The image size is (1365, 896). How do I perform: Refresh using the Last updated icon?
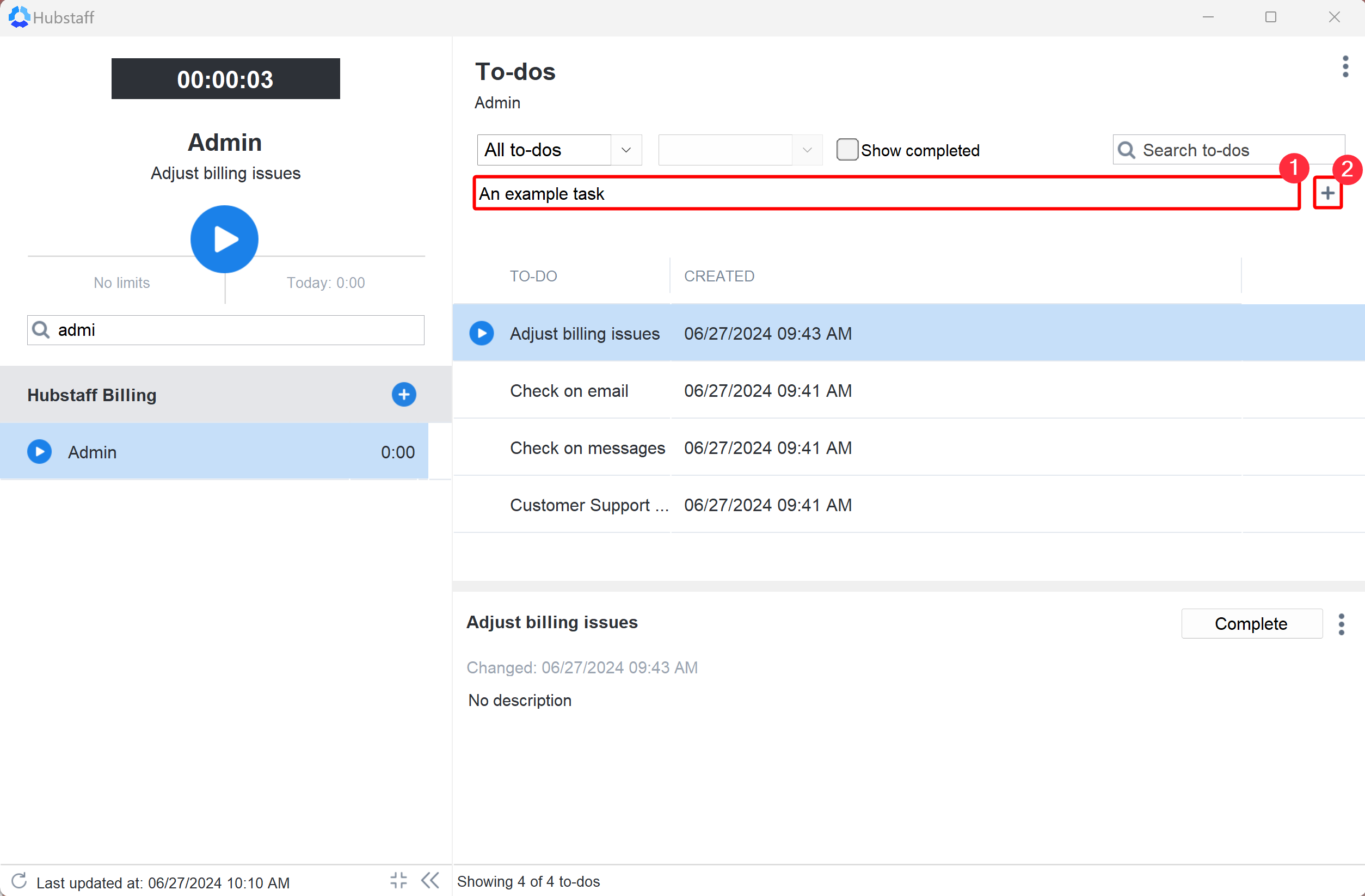click(19, 881)
